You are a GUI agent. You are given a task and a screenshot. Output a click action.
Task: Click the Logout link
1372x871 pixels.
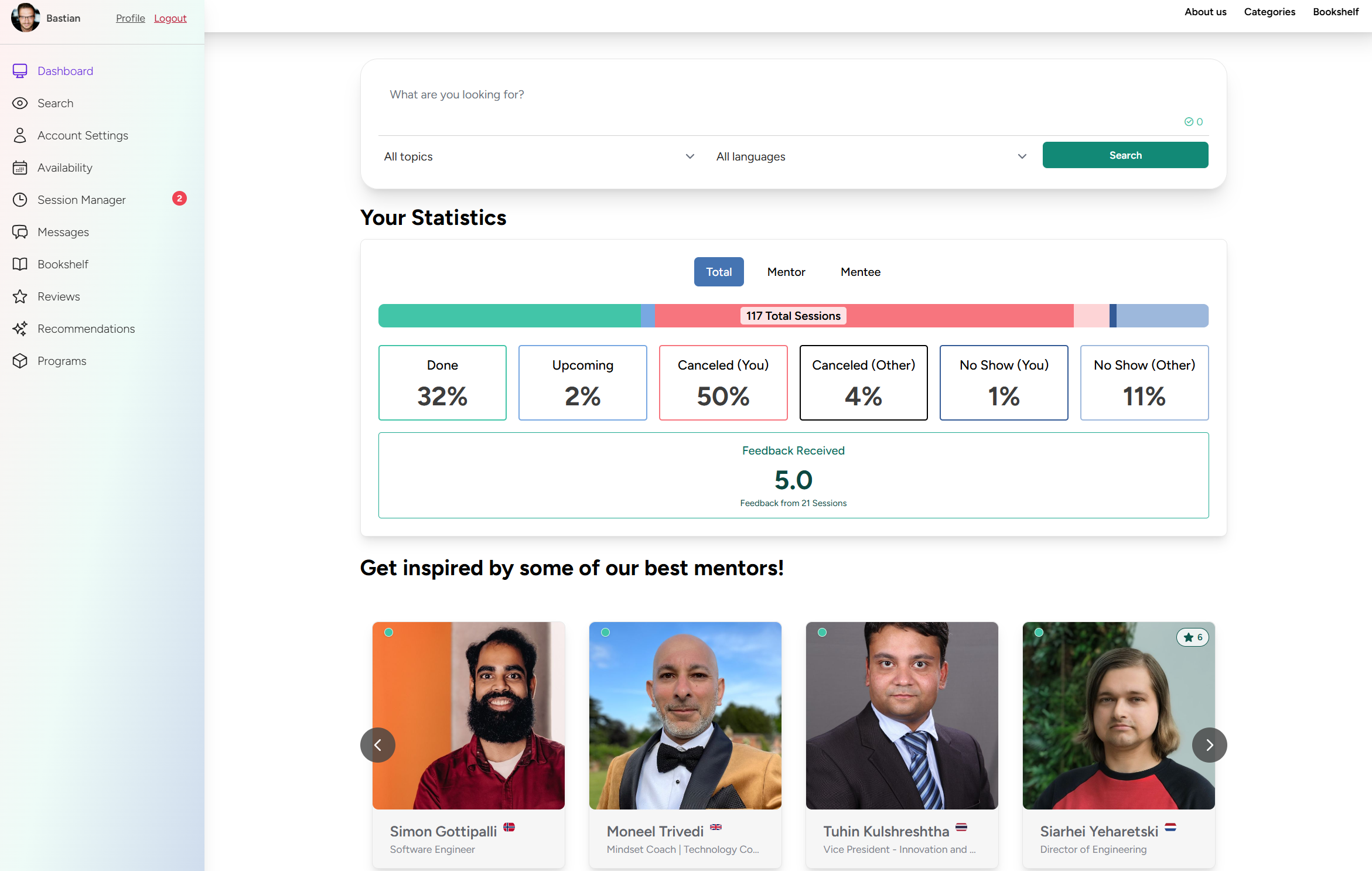(170, 18)
